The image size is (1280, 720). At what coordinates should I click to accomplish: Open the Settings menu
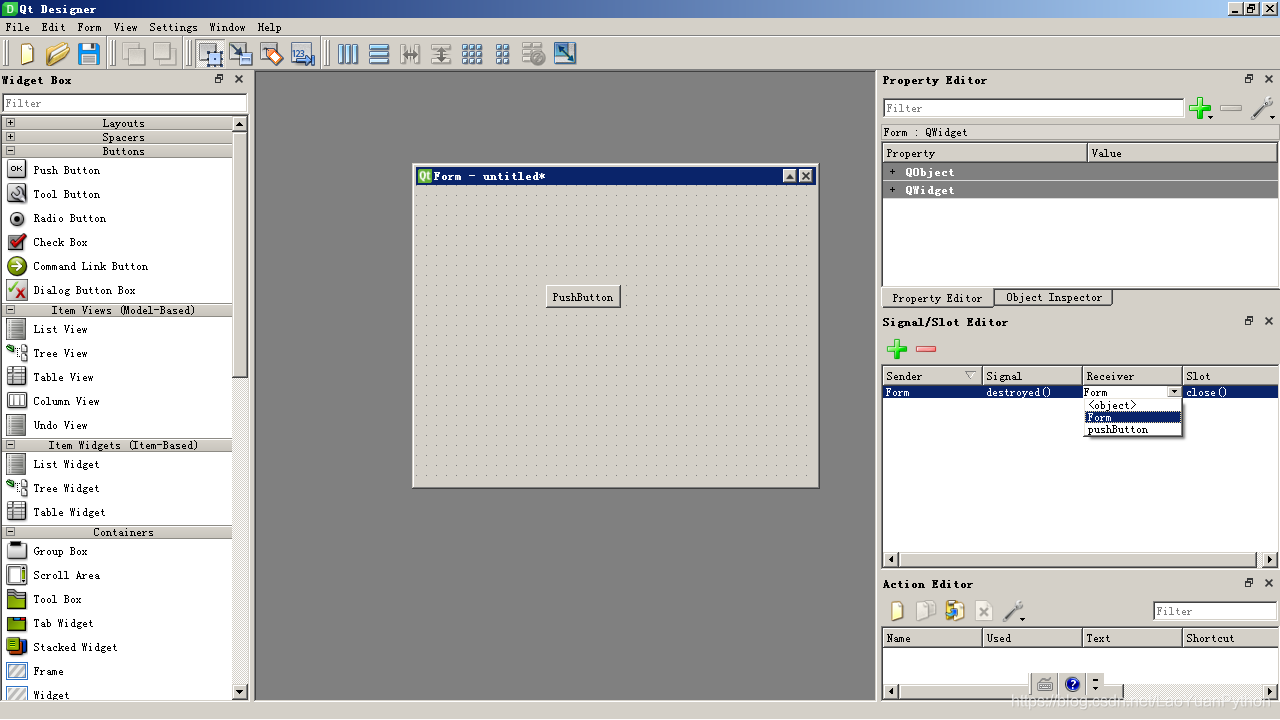[173, 27]
